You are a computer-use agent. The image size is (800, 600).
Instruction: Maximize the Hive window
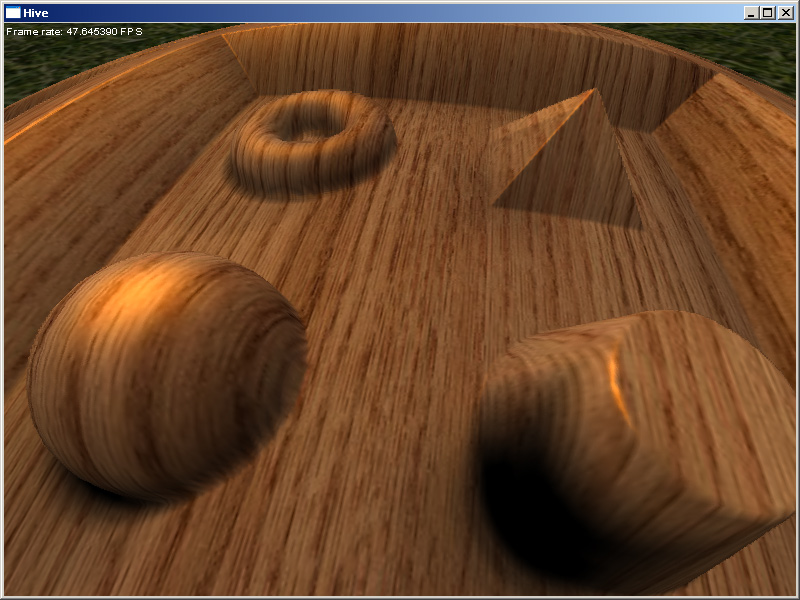click(767, 13)
